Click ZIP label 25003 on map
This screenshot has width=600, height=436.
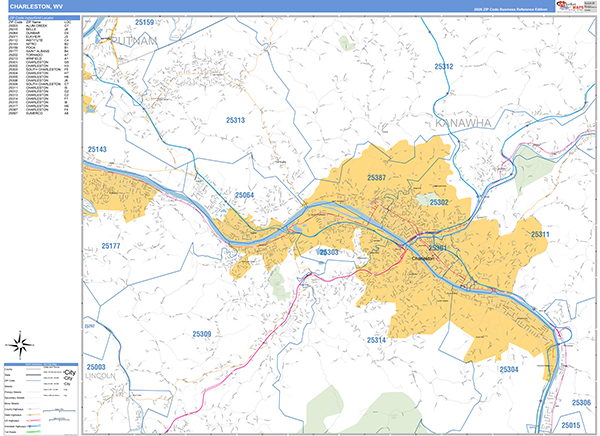point(96,367)
